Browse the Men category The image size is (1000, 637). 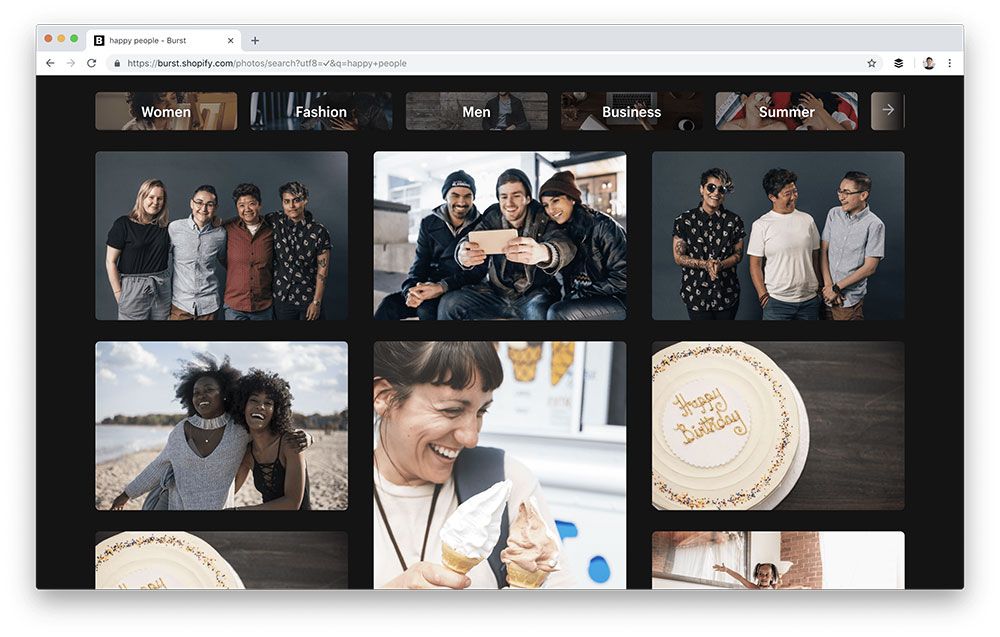[x=476, y=112]
